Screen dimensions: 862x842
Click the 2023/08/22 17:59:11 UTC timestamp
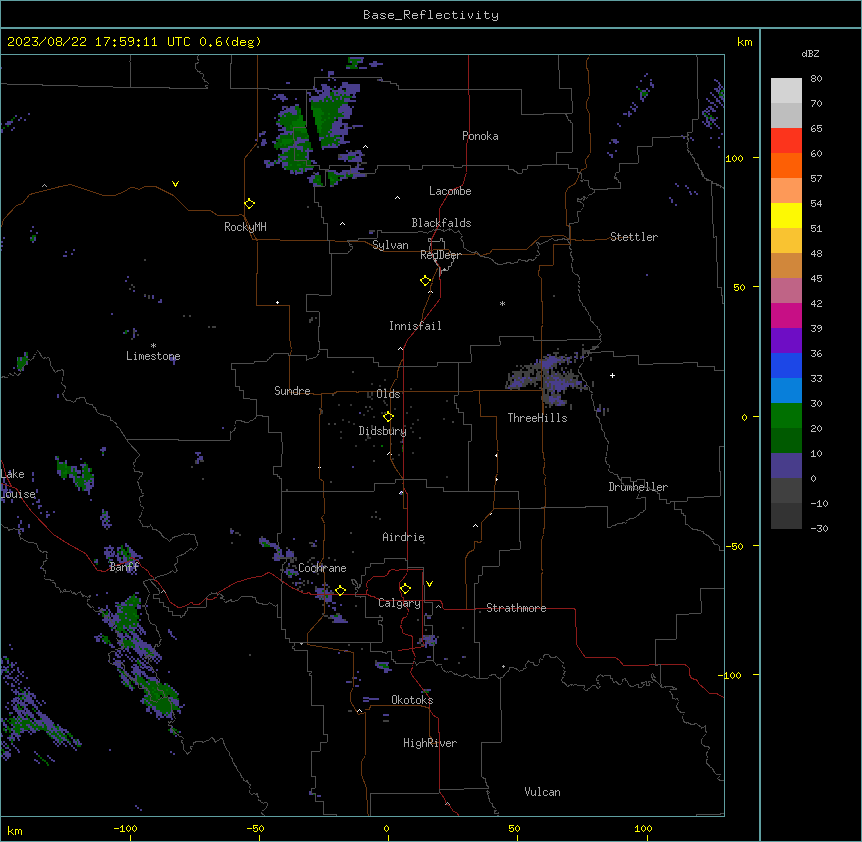tap(99, 42)
